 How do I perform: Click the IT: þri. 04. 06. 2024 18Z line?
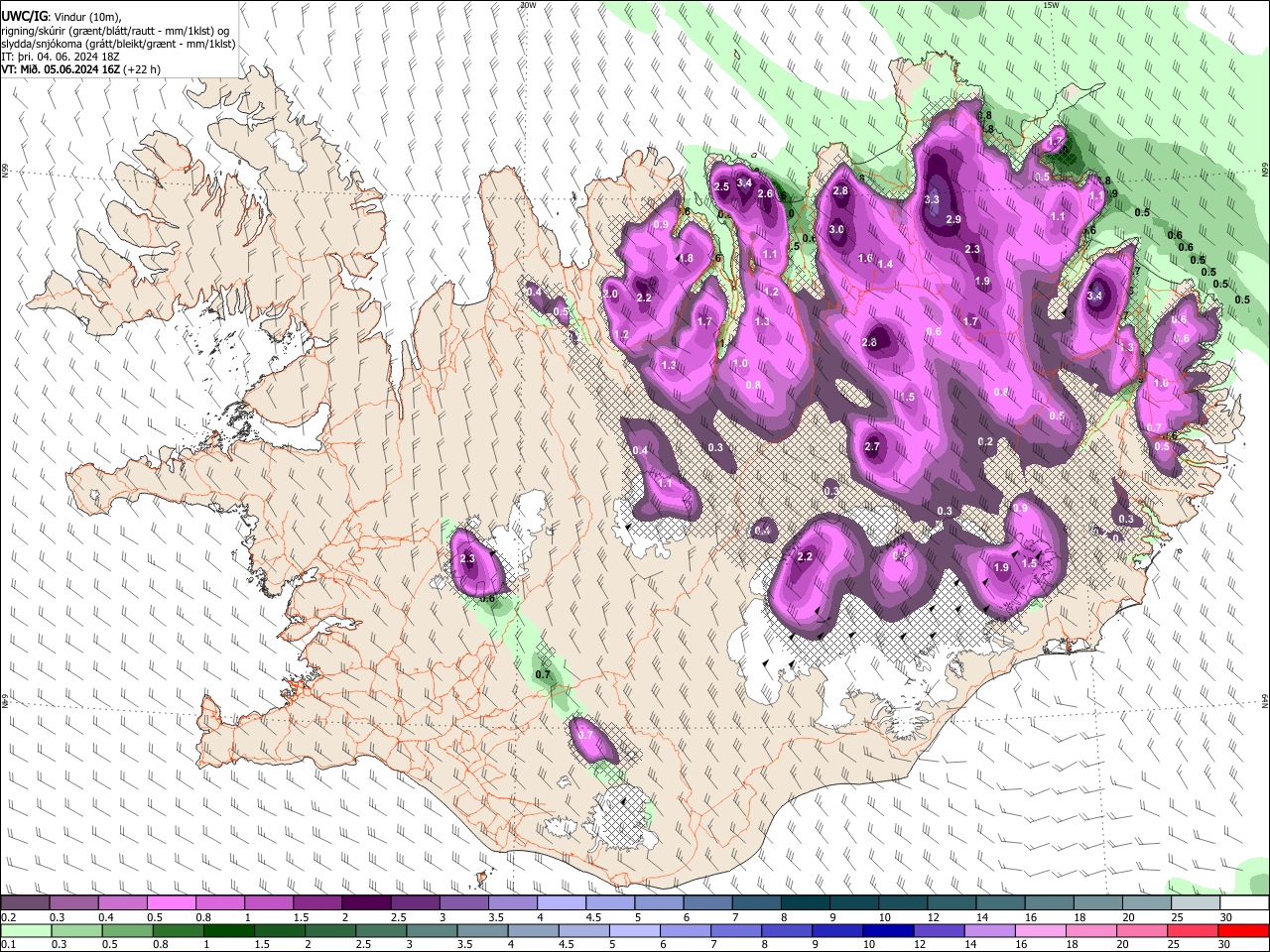62,57
